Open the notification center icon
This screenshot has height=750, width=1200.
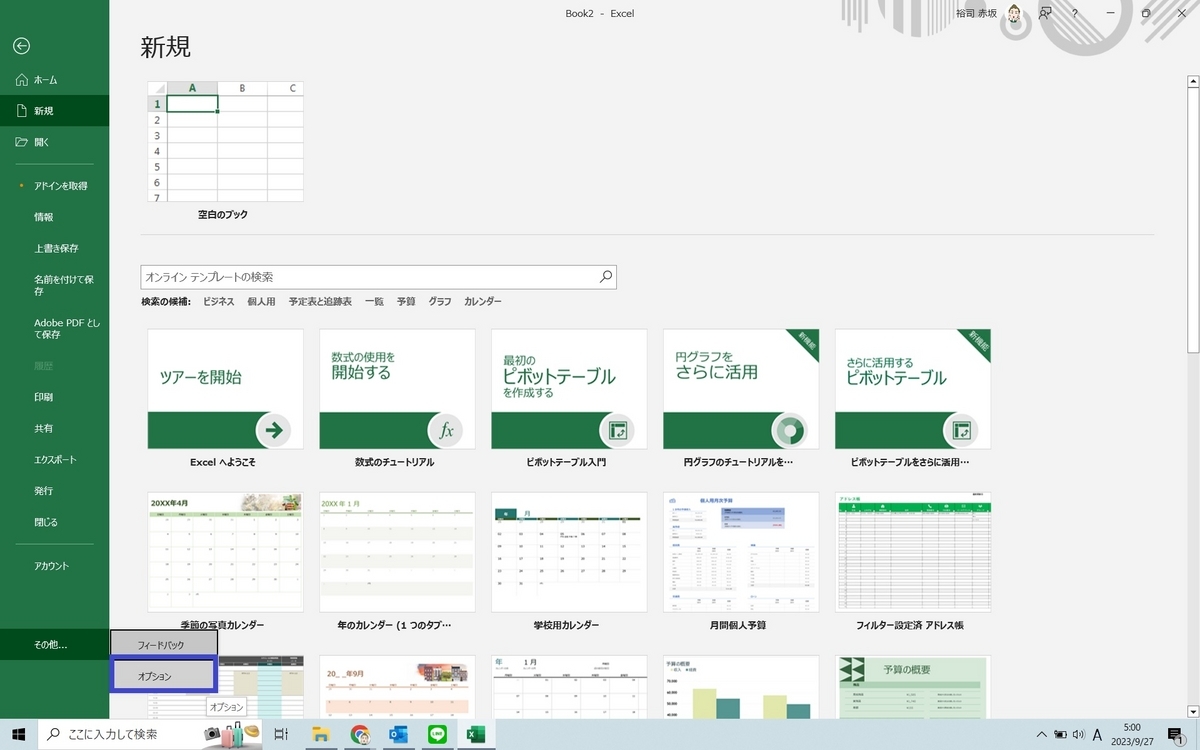coord(1175,734)
